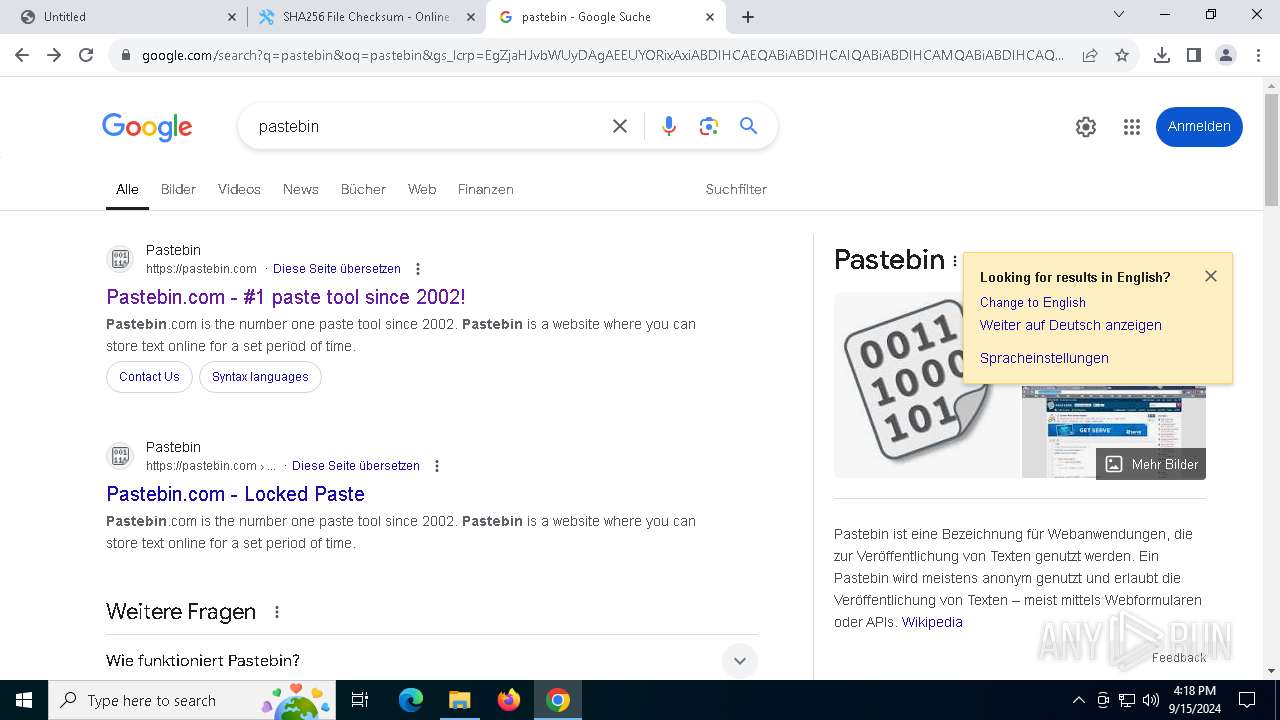Click the Syntax languages chip
The width and height of the screenshot is (1280, 720).
click(x=260, y=377)
